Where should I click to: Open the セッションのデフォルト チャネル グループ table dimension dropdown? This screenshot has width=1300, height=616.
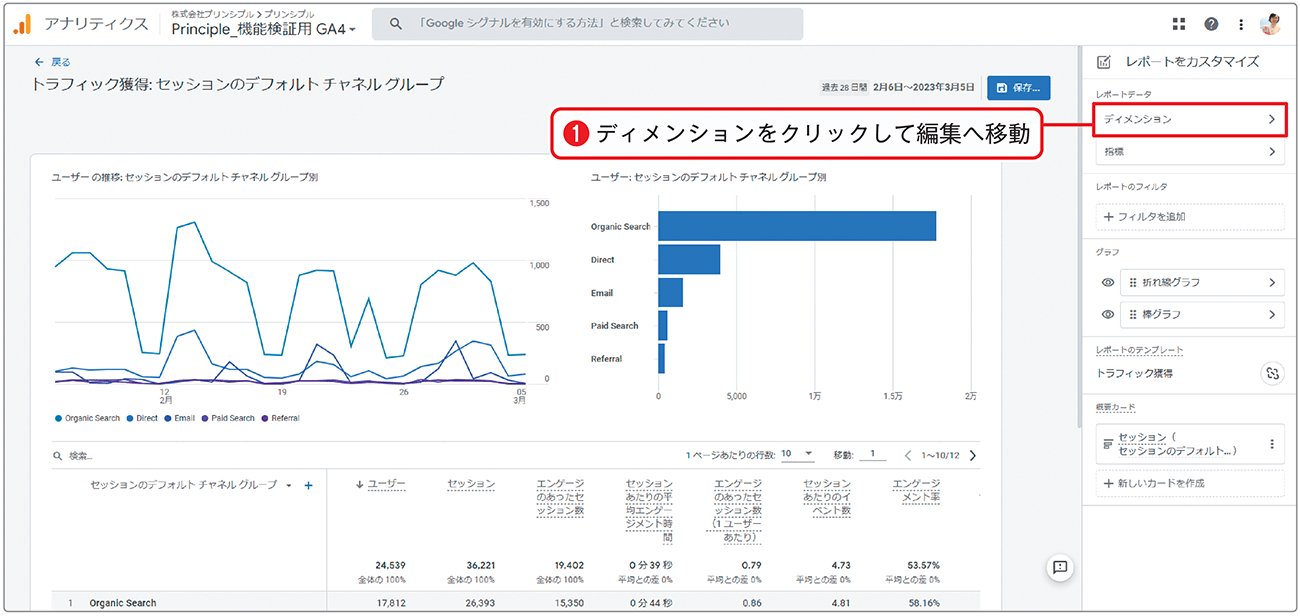point(289,485)
